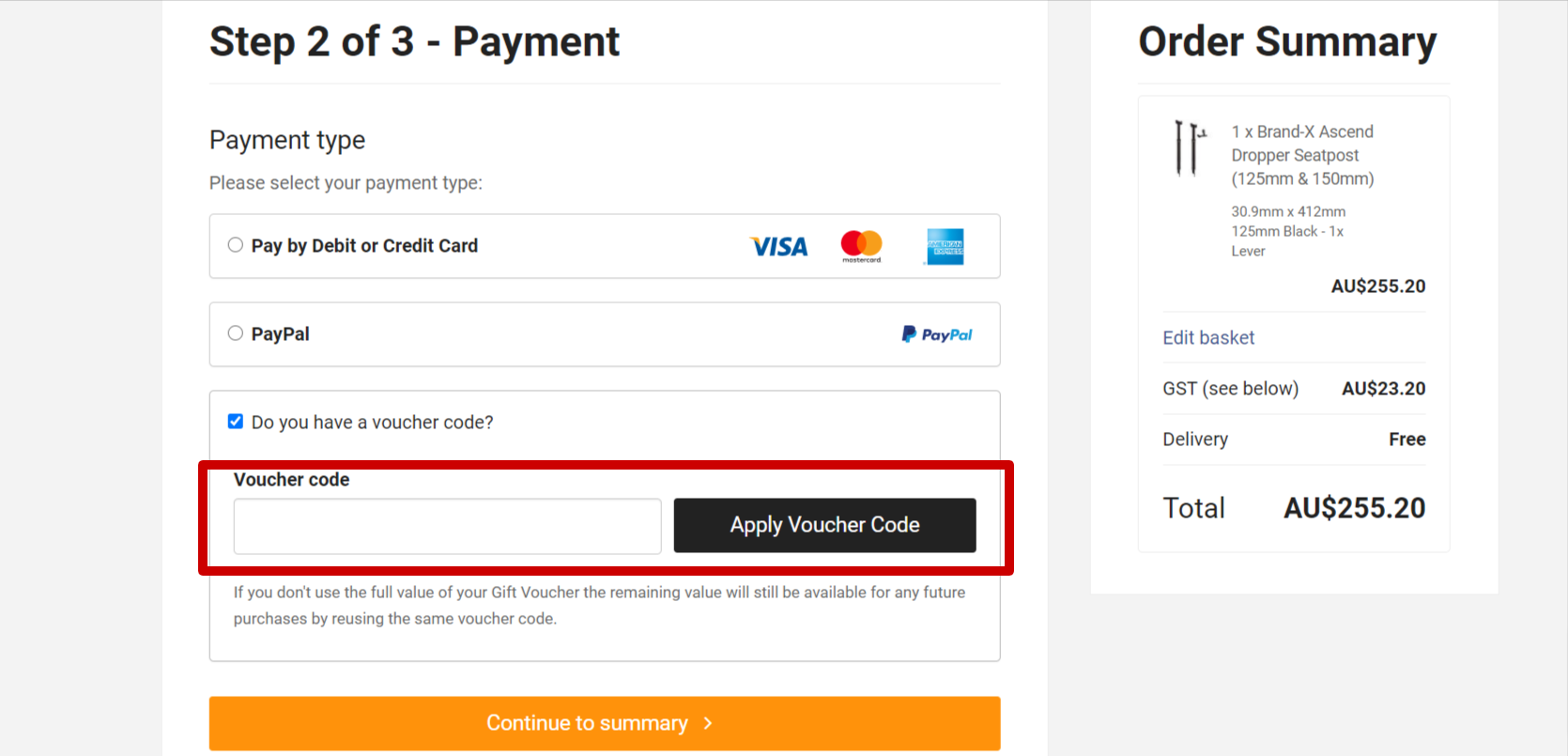Click Continue to summary
The image size is (1568, 756).
click(x=604, y=723)
